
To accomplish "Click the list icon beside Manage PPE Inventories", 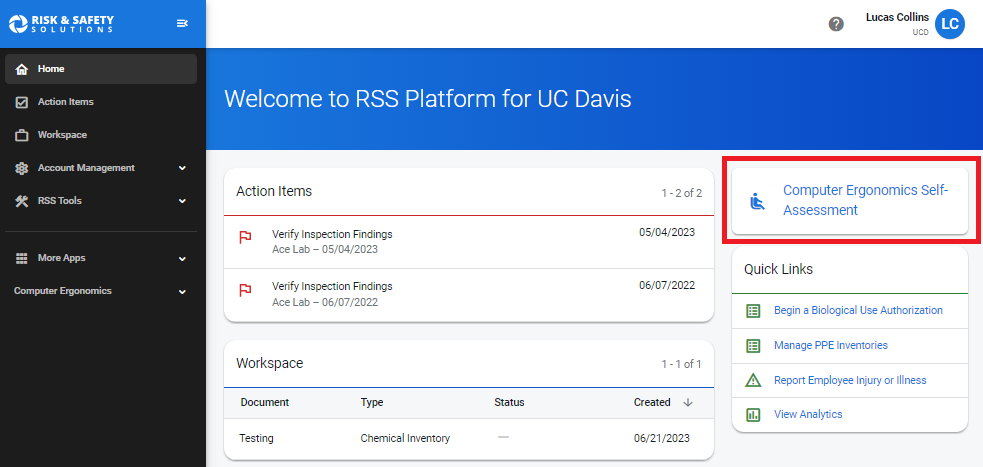I will (x=753, y=345).
